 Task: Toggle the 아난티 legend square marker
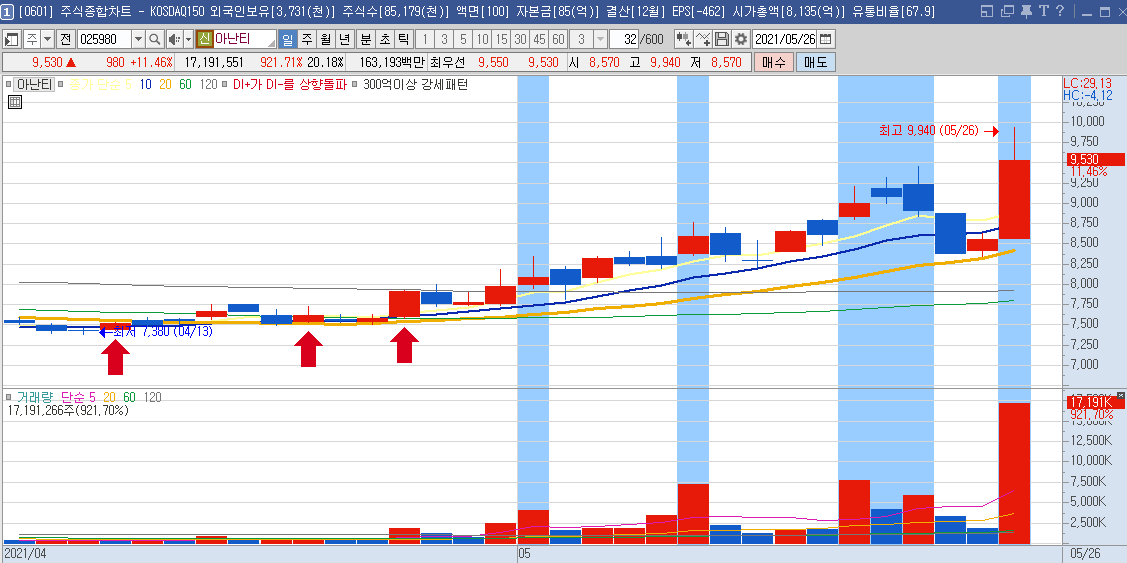(x=9, y=84)
